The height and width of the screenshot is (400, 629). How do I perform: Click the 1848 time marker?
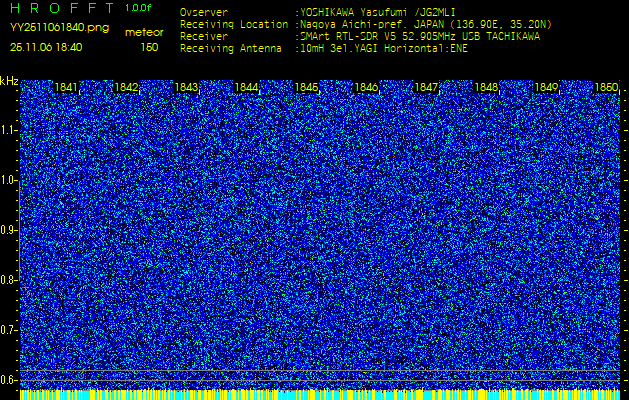pos(486,87)
